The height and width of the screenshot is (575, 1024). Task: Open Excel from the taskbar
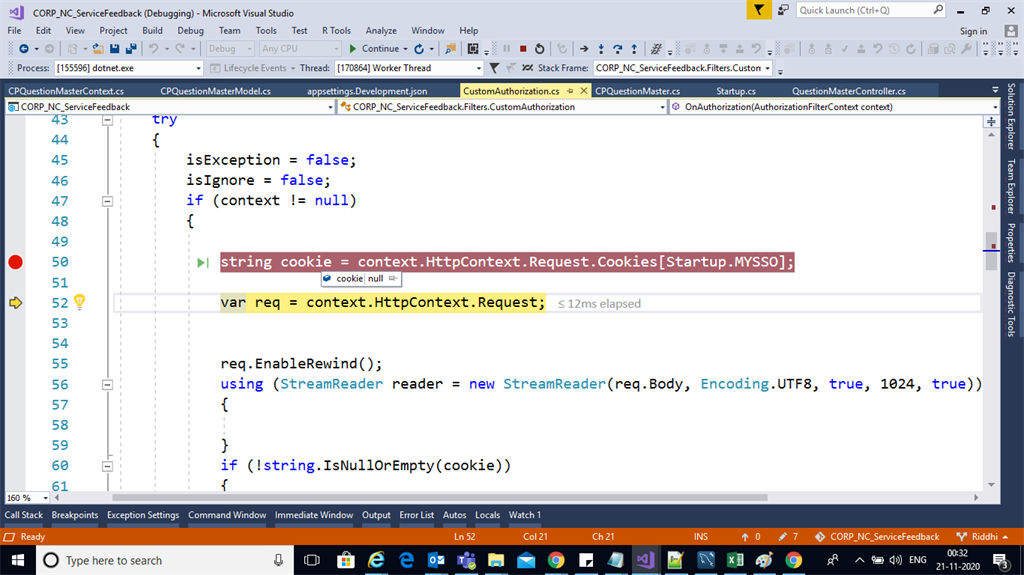point(735,560)
